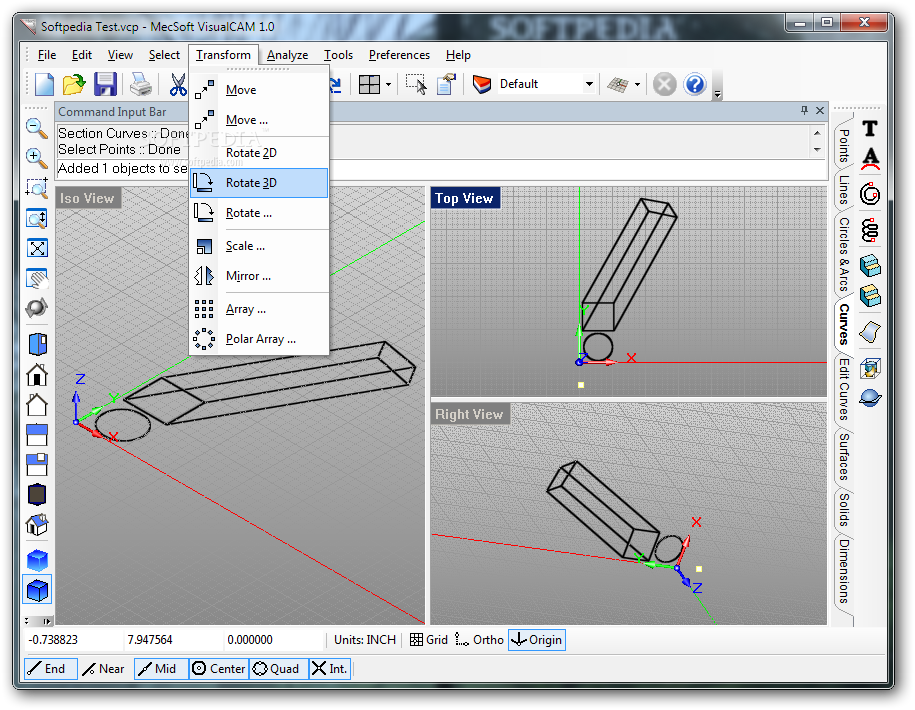The height and width of the screenshot is (710, 915).
Task: Click the Text creation T icon
Action: (x=870, y=128)
